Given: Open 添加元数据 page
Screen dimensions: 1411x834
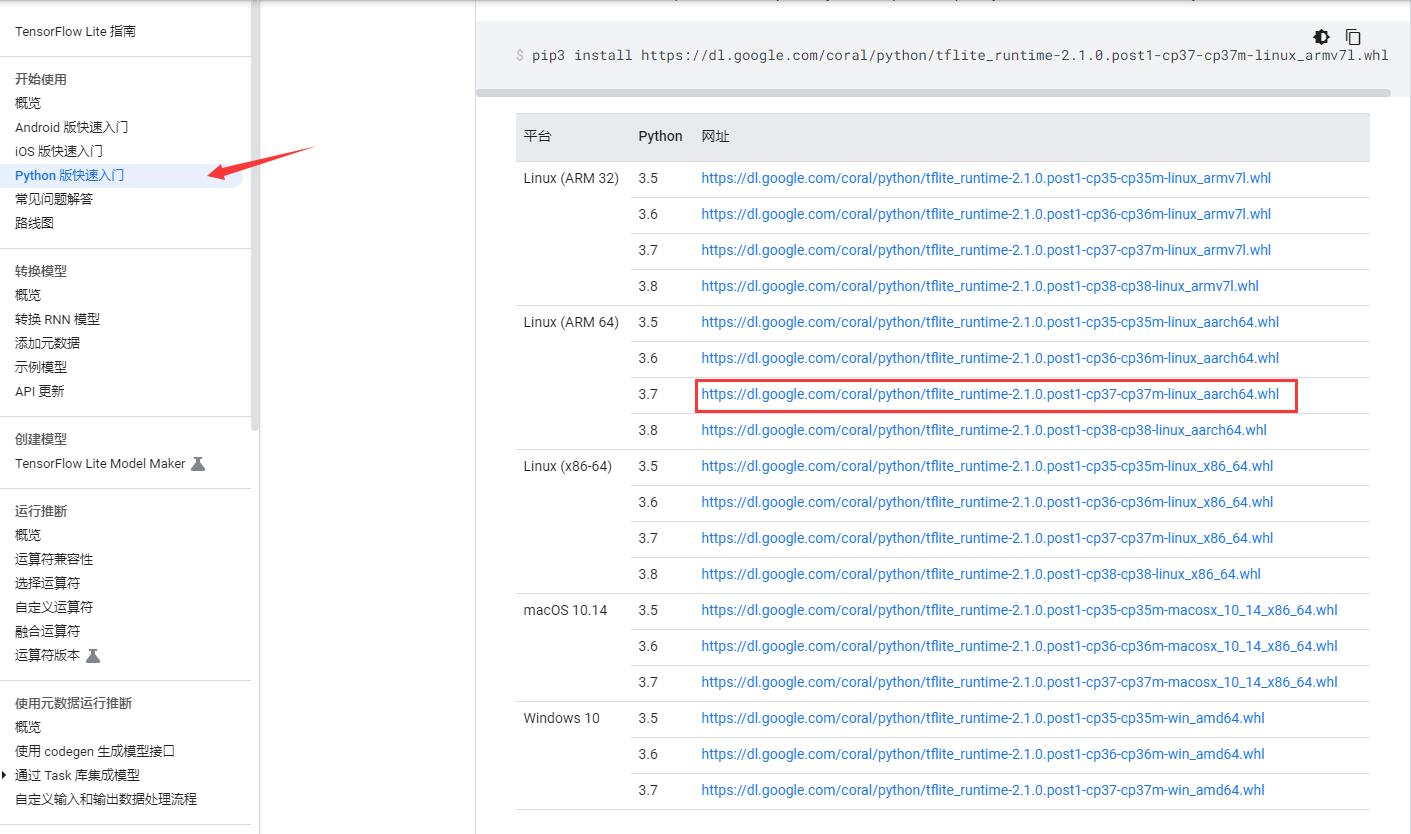Looking at the screenshot, I should 47,343.
